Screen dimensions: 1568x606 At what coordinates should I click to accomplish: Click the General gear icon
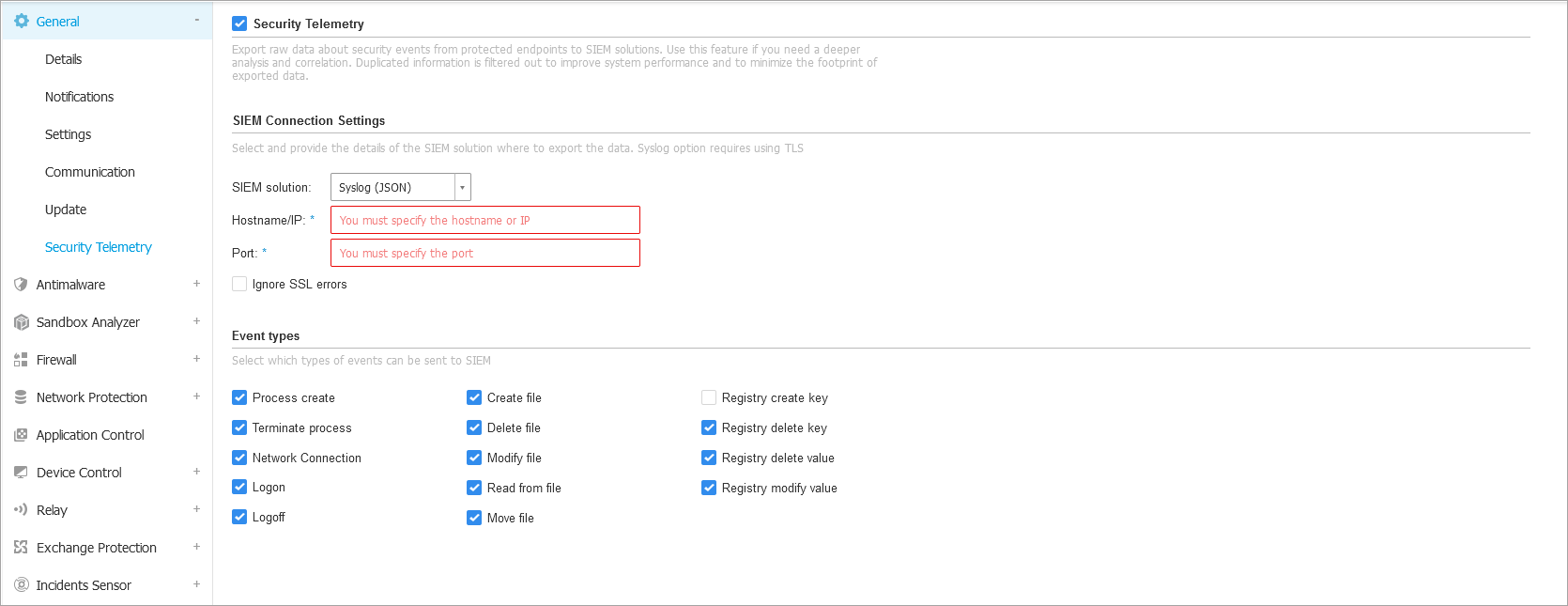tap(21, 21)
